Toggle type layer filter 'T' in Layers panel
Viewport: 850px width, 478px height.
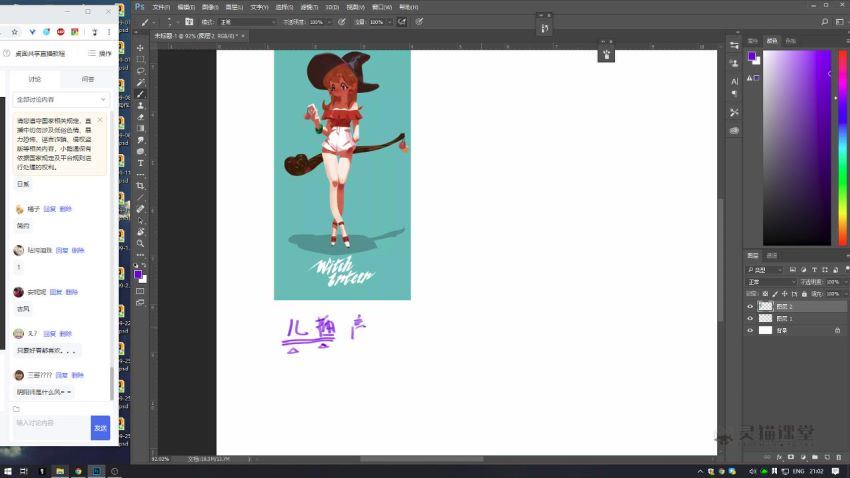[814, 269]
